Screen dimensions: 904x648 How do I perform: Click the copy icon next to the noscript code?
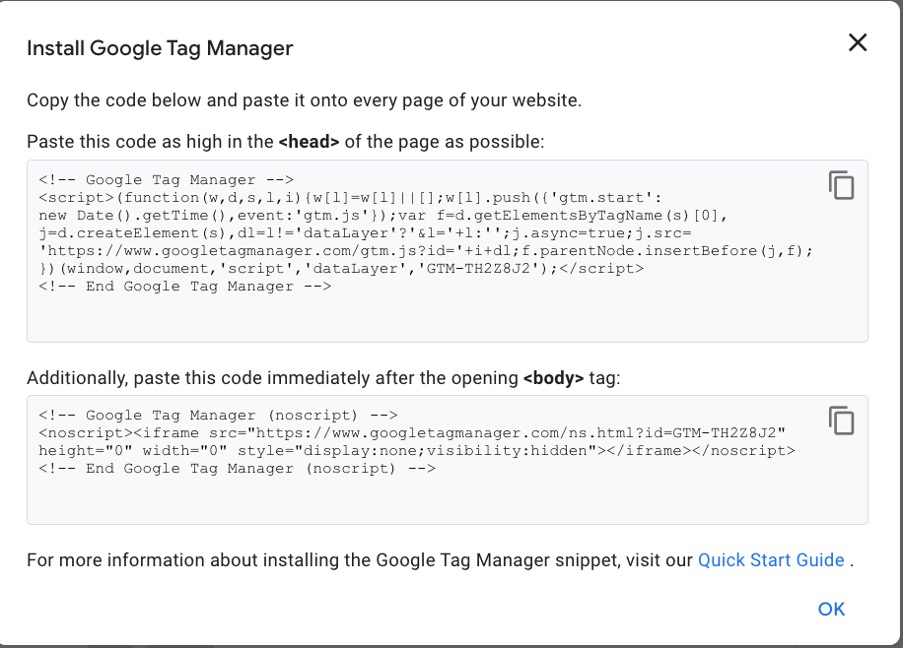(841, 419)
